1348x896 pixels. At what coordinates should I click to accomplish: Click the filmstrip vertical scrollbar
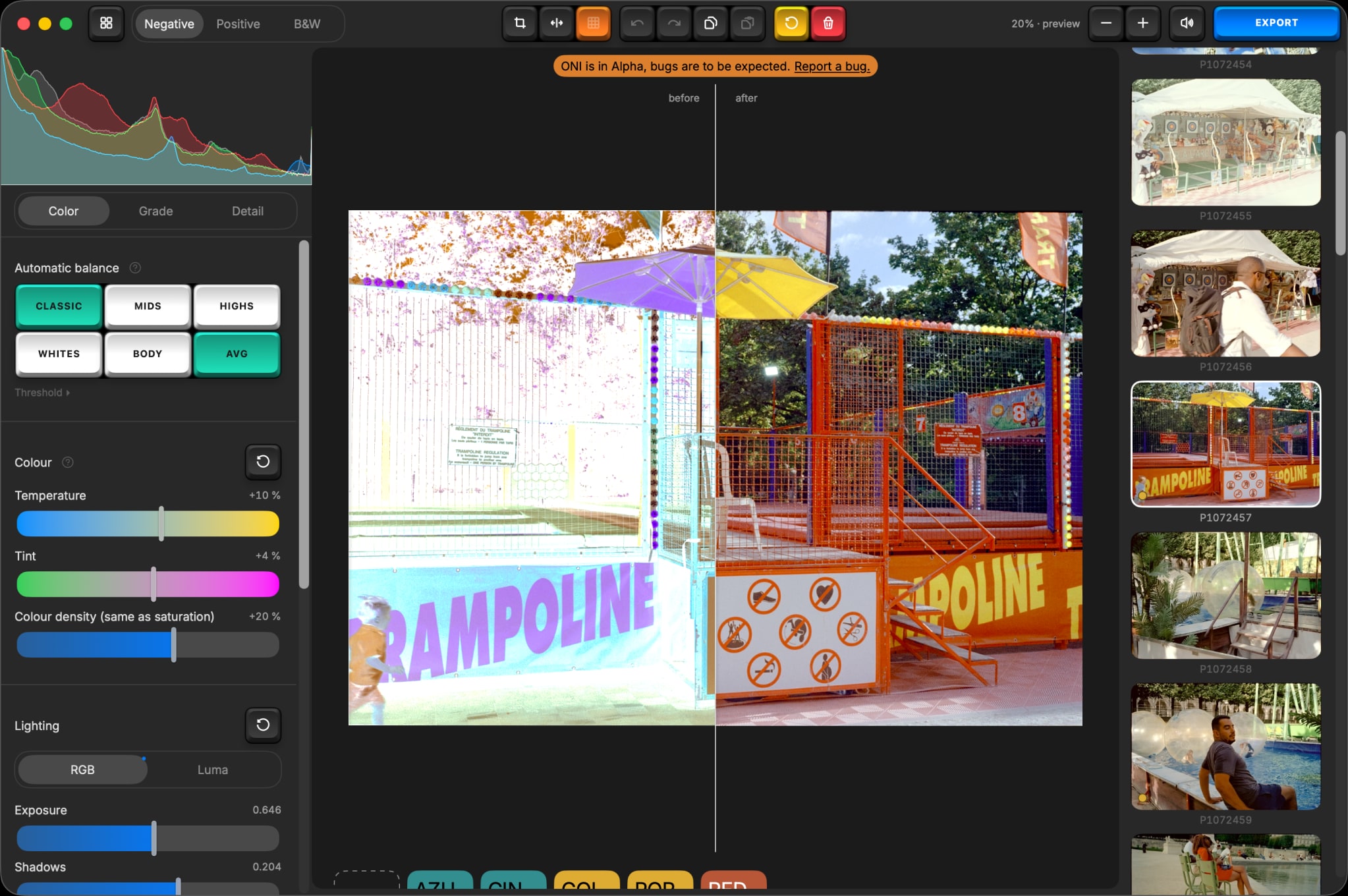(1340, 193)
